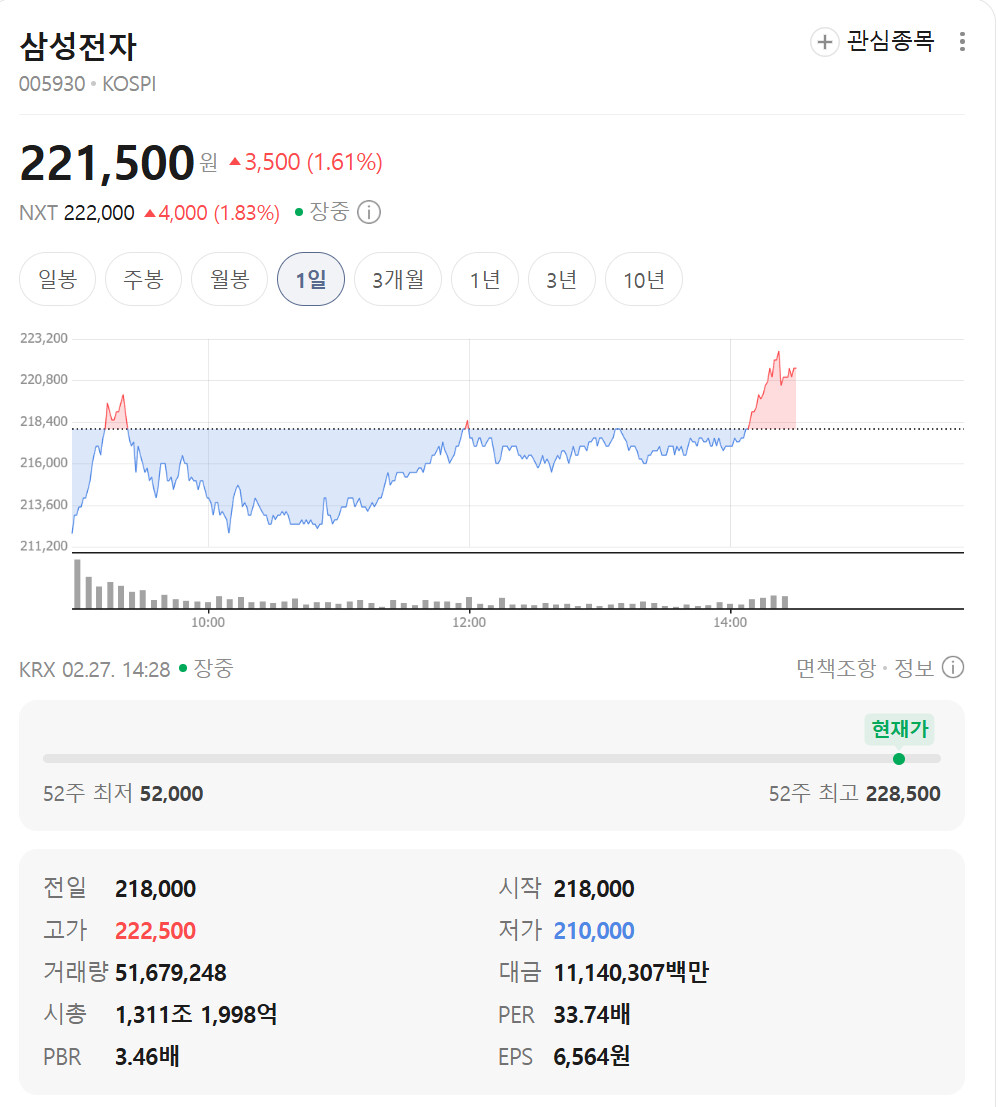Show the 1년 price chart
Image resolution: width=998 pixels, height=1107 pixels.
click(x=484, y=279)
